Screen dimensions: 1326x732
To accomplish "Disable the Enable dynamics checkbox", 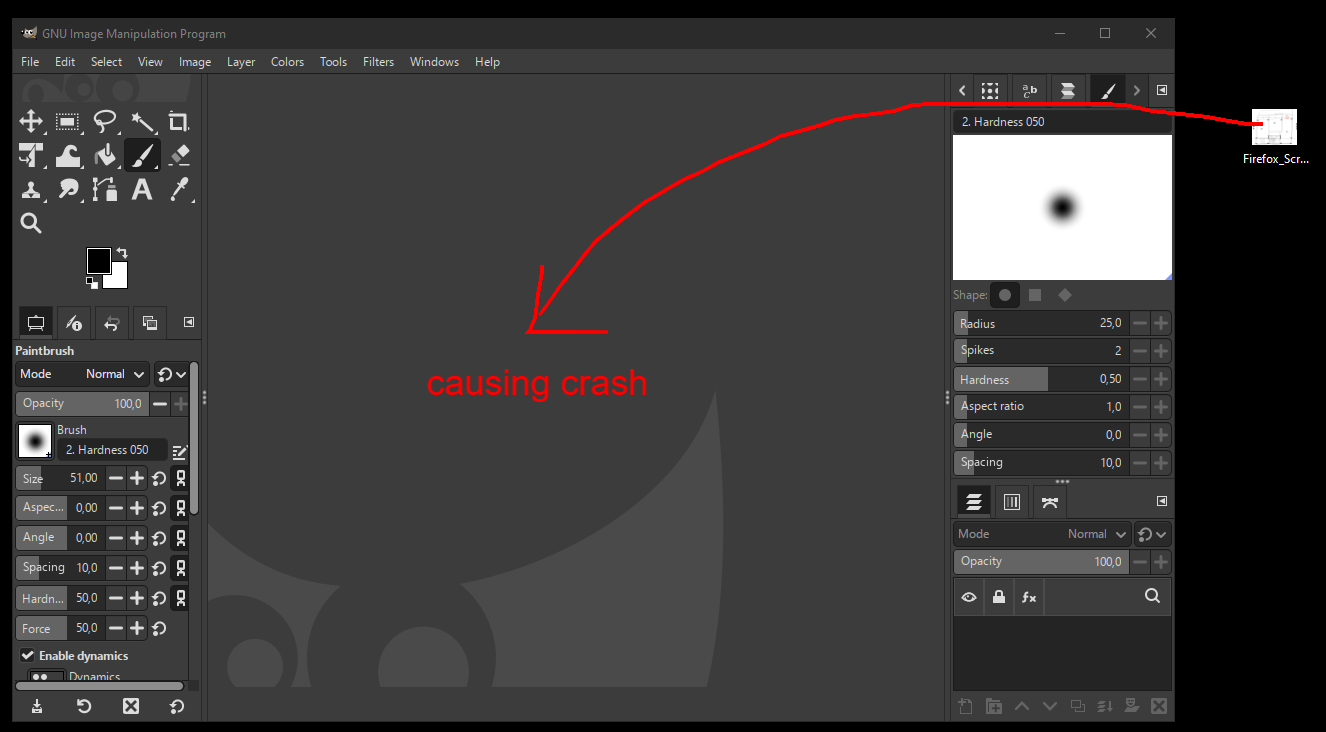I will 27,656.
